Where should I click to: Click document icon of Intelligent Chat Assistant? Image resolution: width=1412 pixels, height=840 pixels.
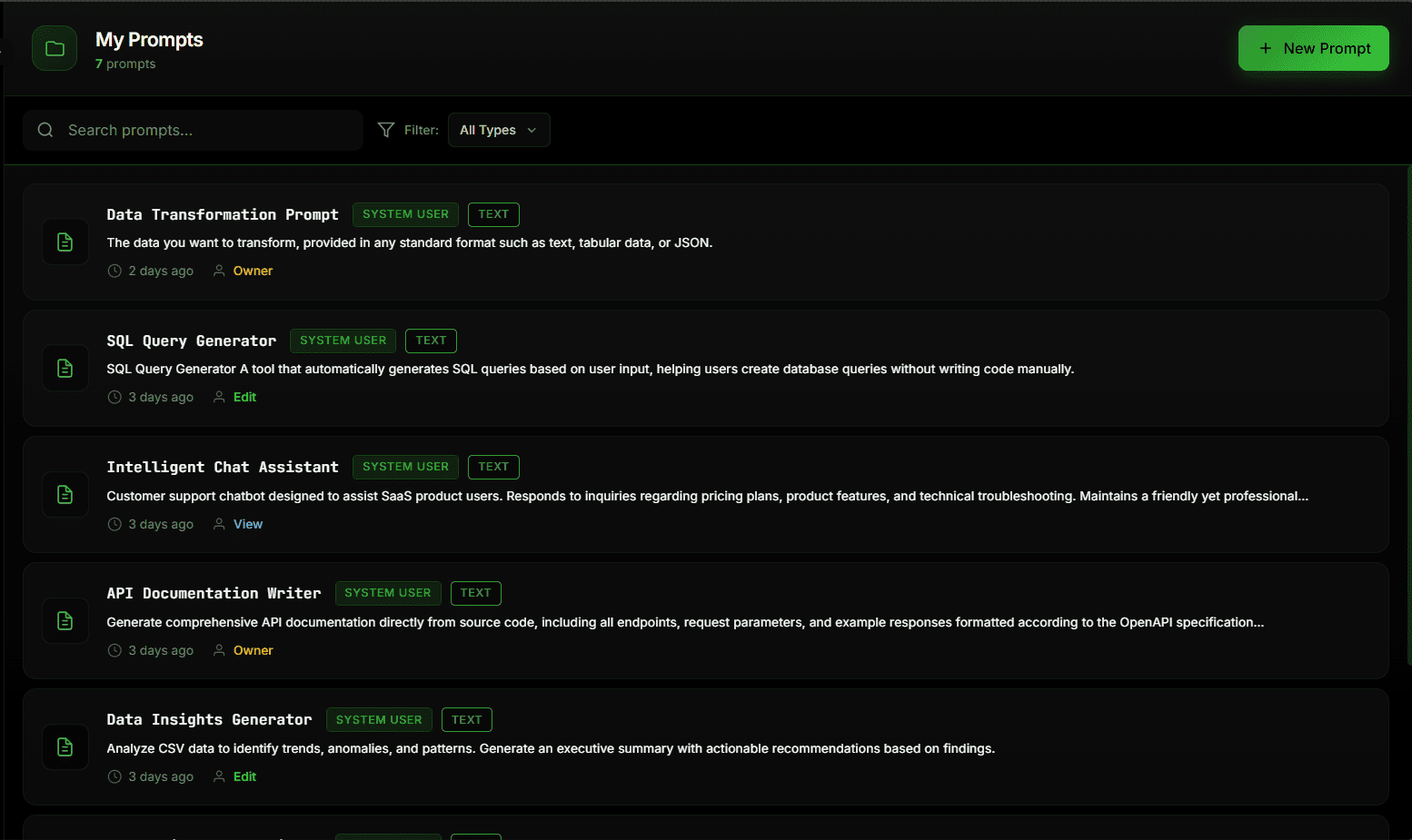tap(65, 494)
